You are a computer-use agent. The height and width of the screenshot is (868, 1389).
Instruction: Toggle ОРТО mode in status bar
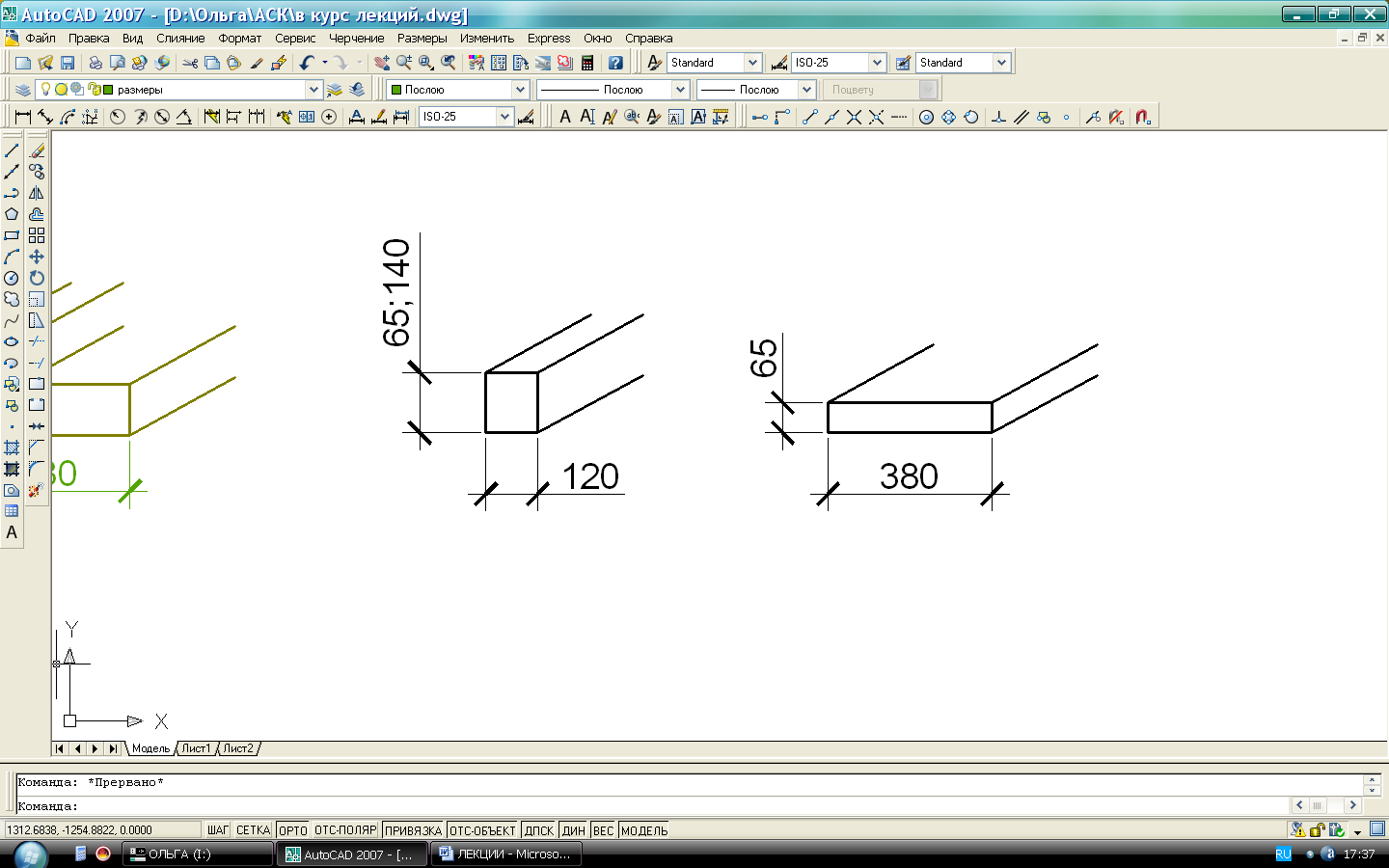point(292,830)
